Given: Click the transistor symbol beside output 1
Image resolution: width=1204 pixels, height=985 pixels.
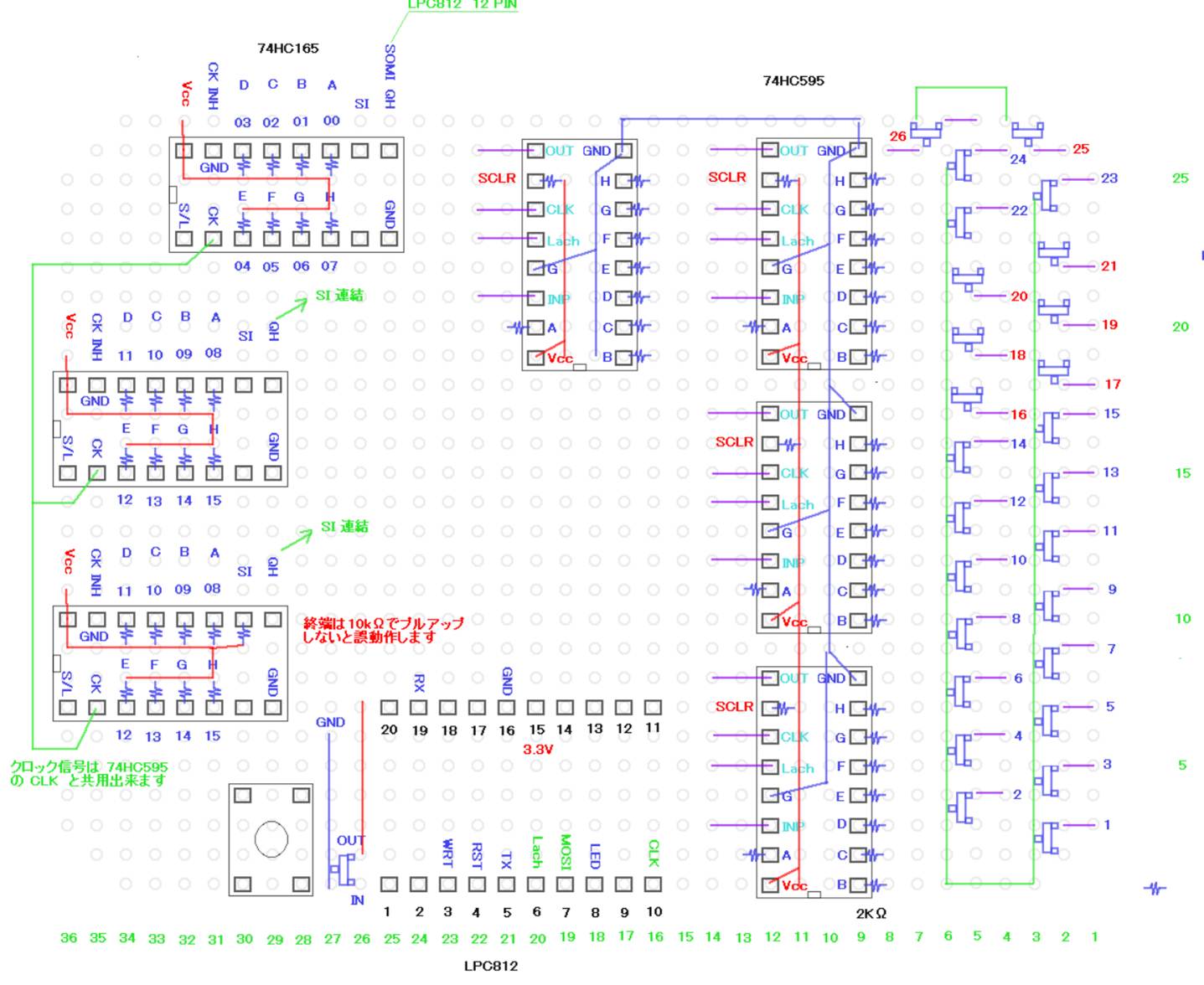Looking at the screenshot, I should pyautogui.click(x=1048, y=837).
